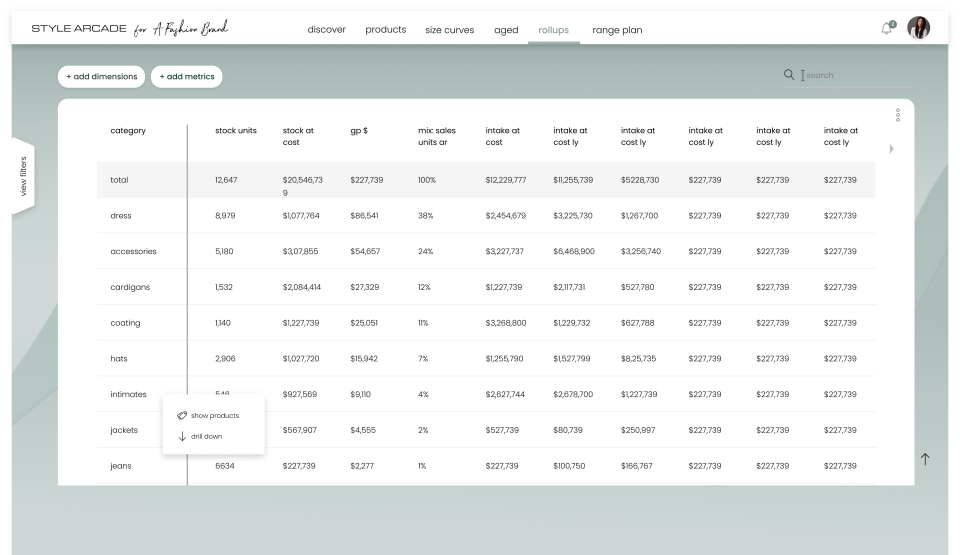Viewport: 960px width, 555px height.
Task: Open the notifications bell
Action: [x=887, y=28]
